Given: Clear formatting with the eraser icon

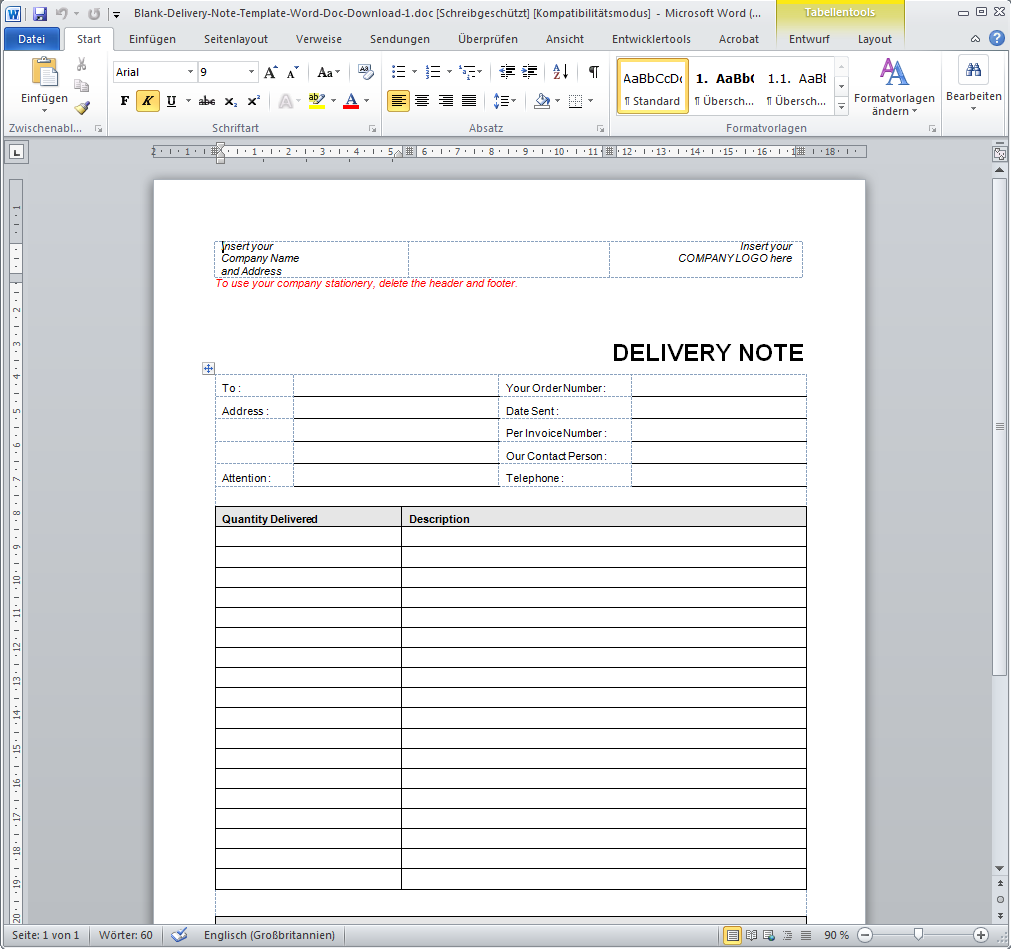Looking at the screenshot, I should 365,72.
